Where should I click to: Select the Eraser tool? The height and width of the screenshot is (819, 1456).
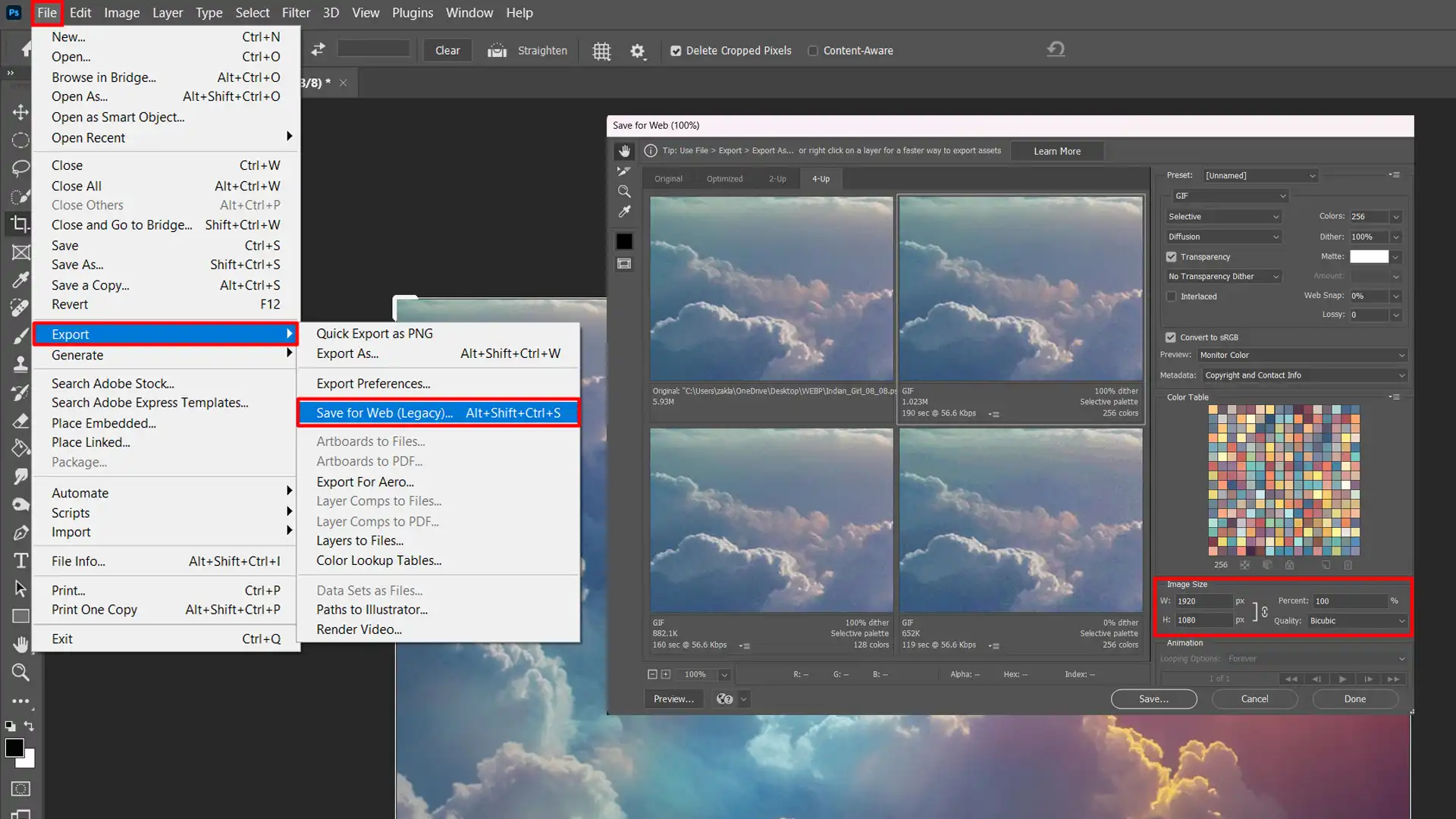click(20, 420)
